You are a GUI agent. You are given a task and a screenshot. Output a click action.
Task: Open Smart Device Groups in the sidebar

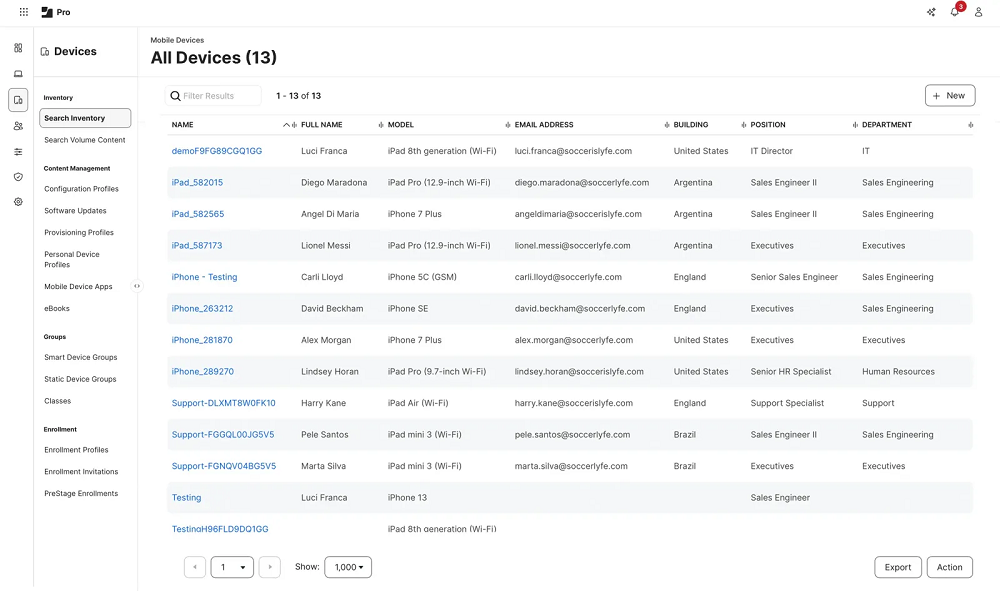(x=80, y=358)
